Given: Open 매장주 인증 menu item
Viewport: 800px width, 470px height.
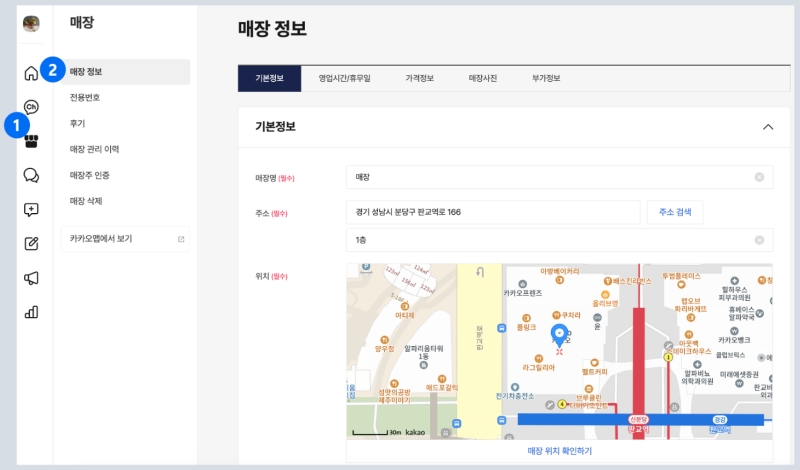Looking at the screenshot, I should 89,175.
